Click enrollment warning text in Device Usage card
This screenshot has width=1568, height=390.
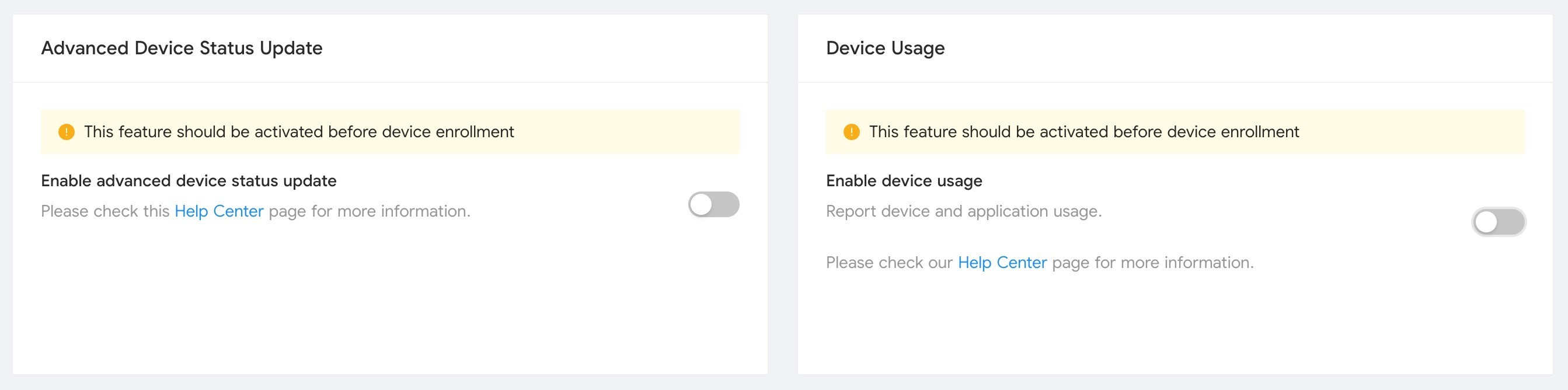[x=1084, y=132]
